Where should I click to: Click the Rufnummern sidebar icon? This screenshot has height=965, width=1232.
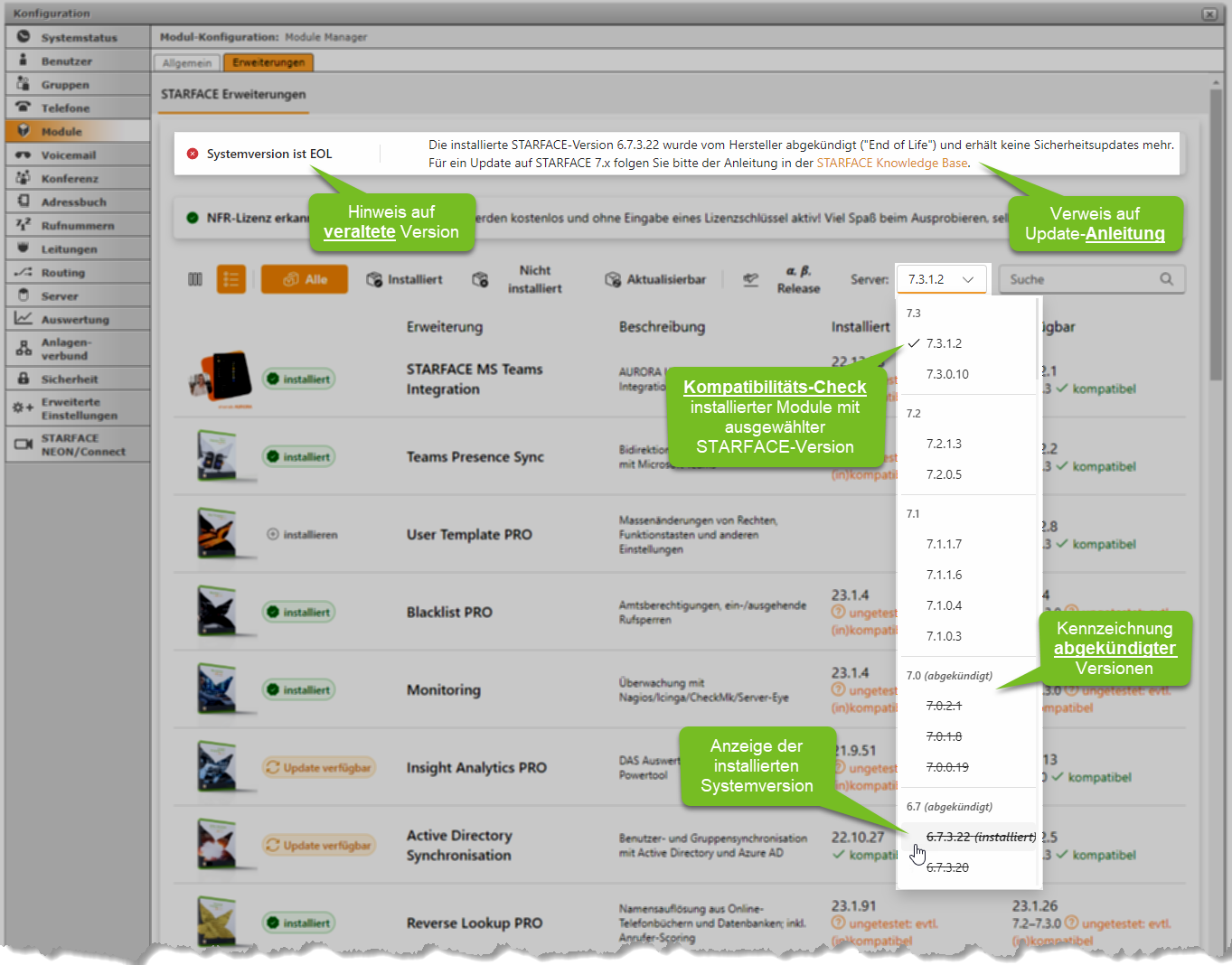tap(24, 225)
